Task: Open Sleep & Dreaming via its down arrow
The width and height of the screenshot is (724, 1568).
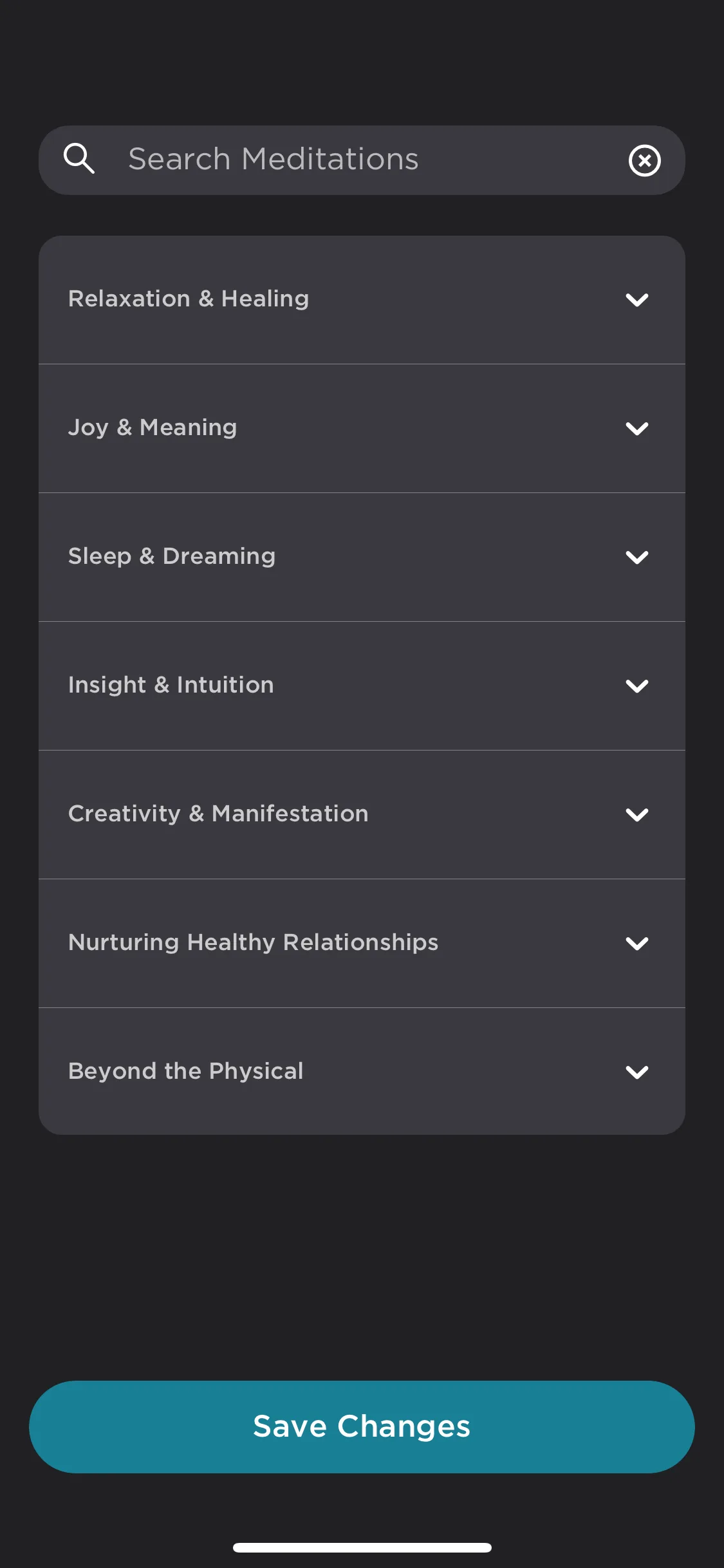Action: 636,557
